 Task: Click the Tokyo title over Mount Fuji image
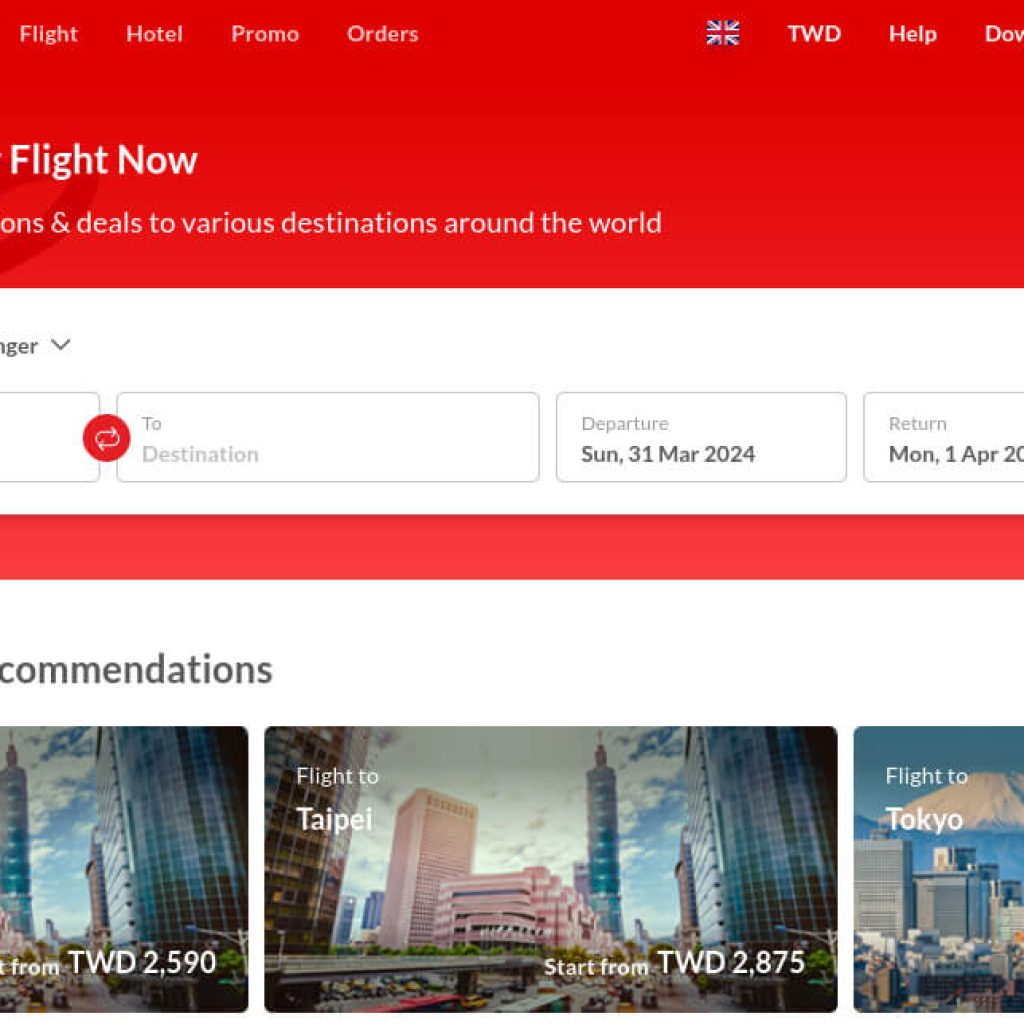pos(924,819)
